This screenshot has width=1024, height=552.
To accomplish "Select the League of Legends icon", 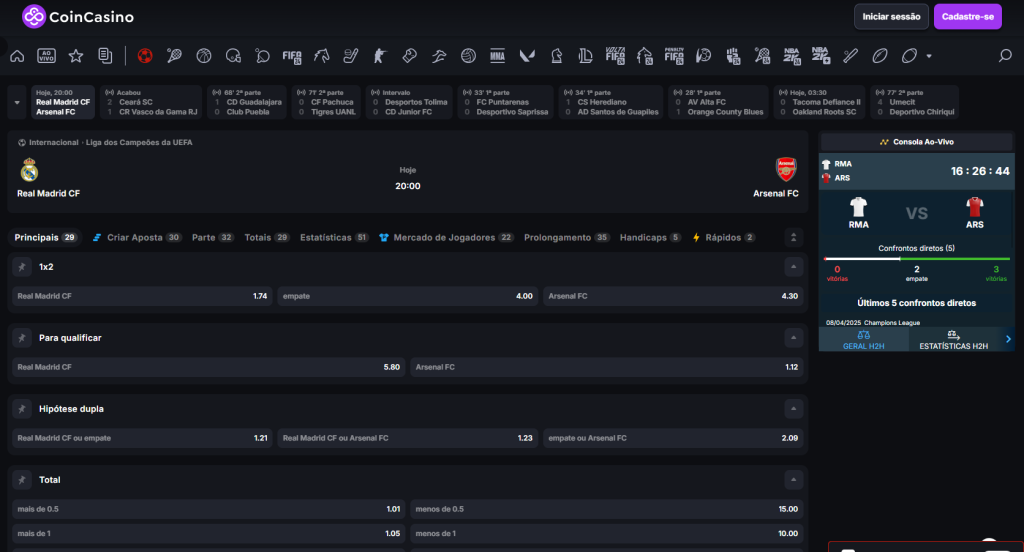I will point(586,56).
